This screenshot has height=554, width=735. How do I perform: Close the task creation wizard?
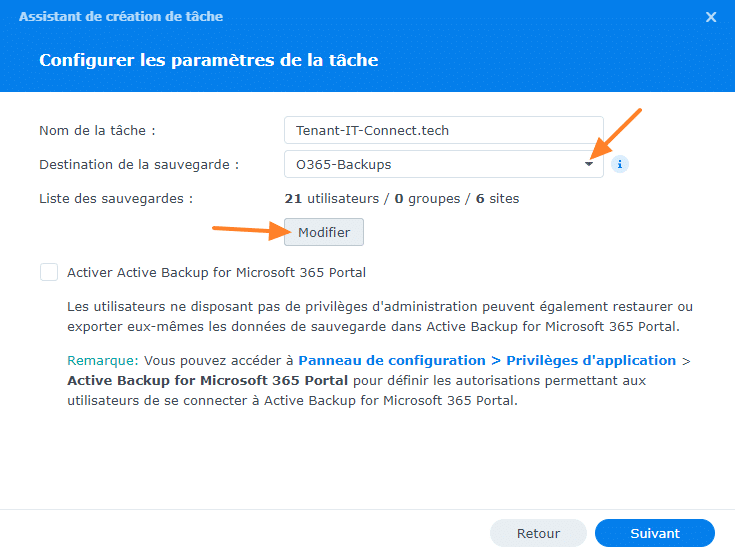711,17
